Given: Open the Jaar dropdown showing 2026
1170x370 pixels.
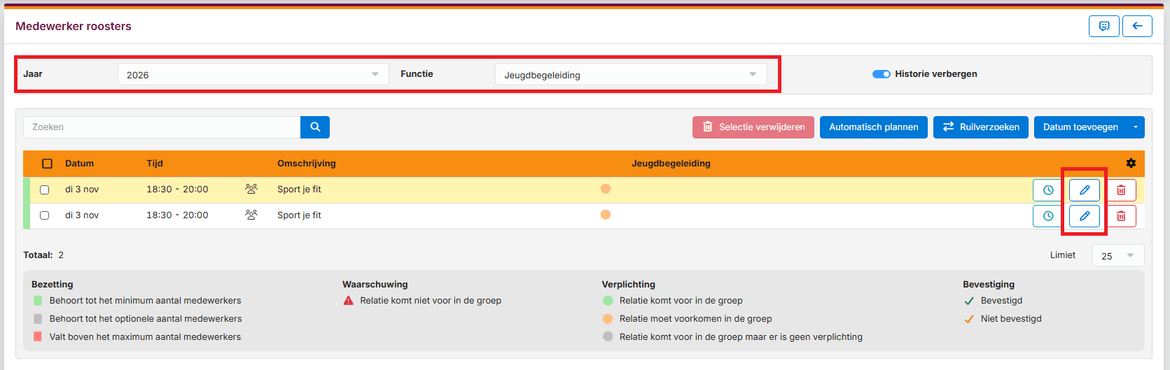Looking at the screenshot, I should point(253,75).
